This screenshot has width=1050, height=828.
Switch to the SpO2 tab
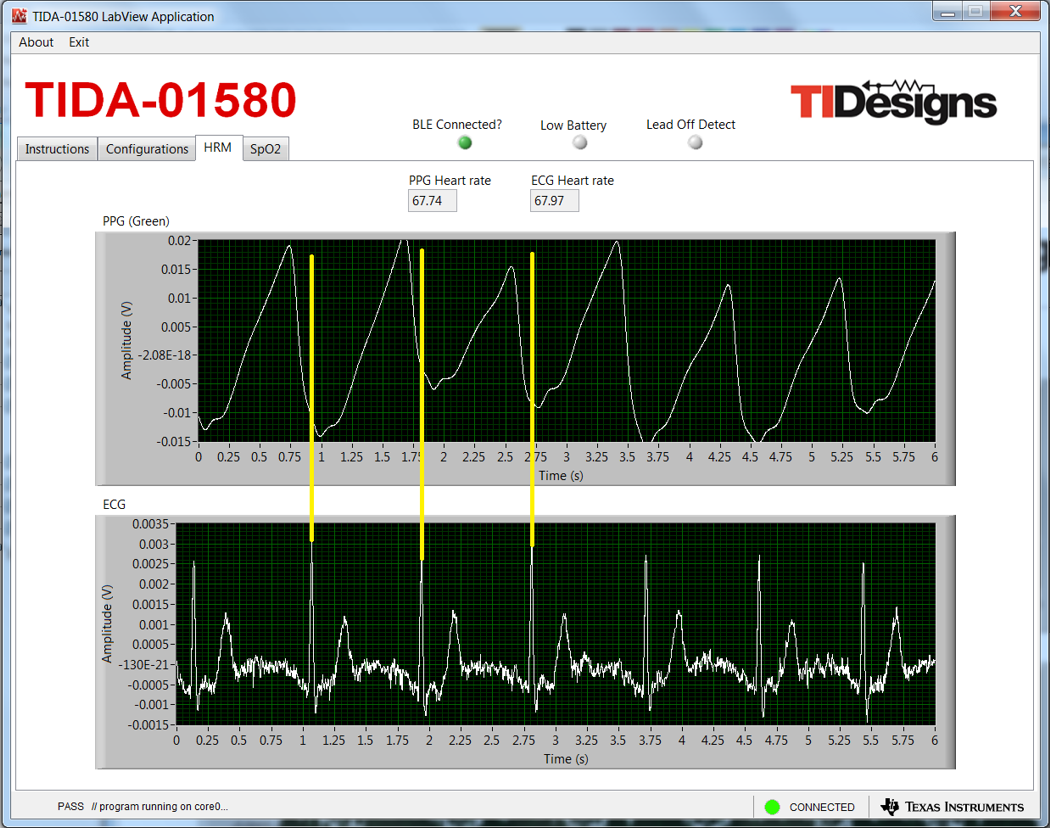265,149
